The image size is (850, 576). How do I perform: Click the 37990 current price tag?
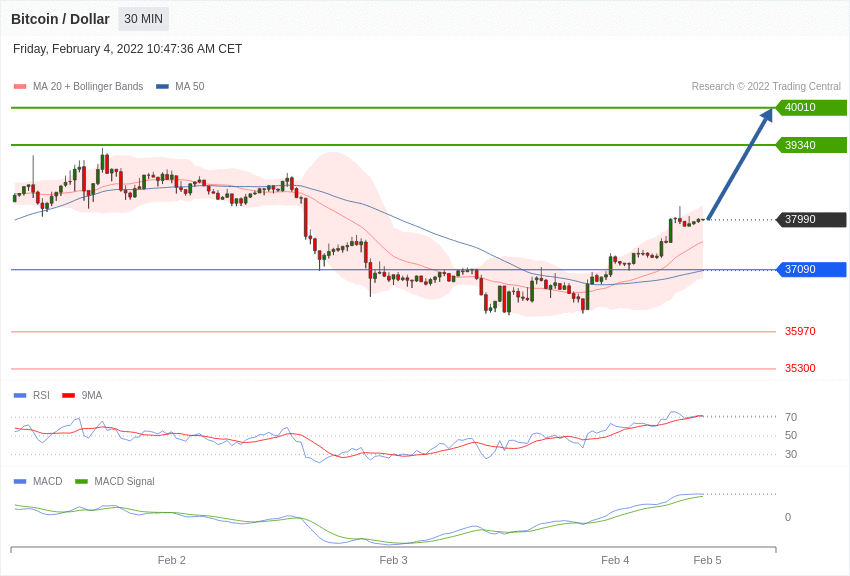[812, 219]
